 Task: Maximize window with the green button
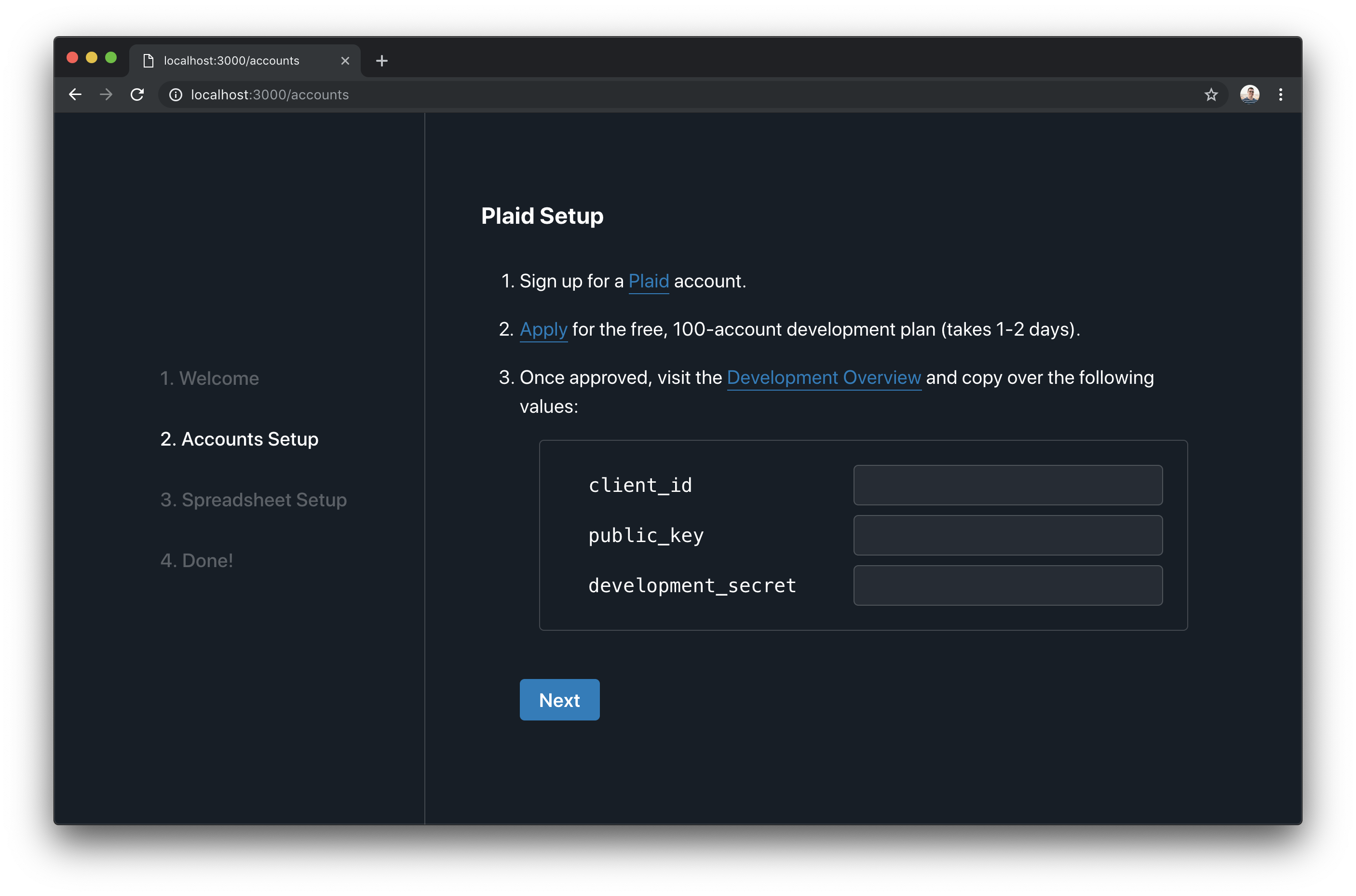coord(111,58)
